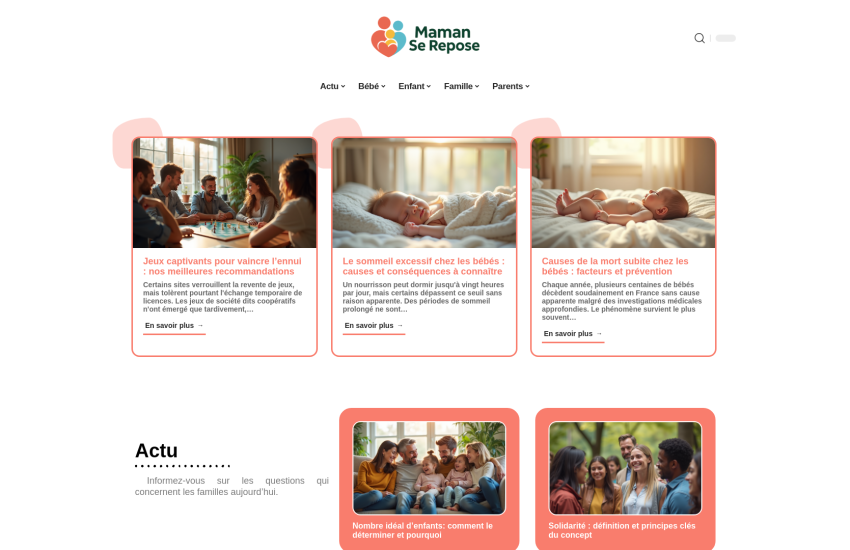Open the baby-on-bed article image
Viewport: 850px width, 550px height.
pyautogui.click(x=623, y=193)
